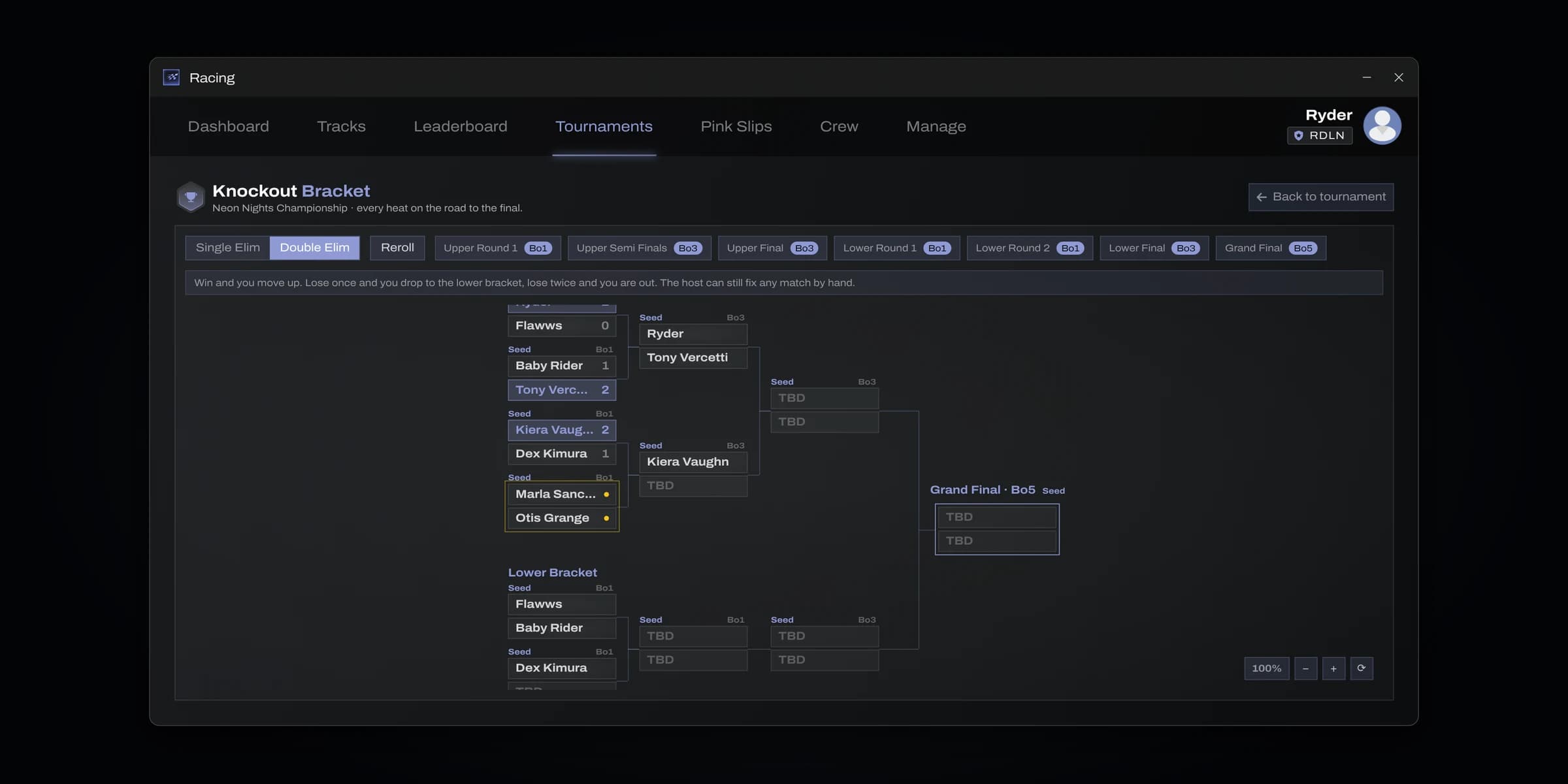Click Kiera Vaughn in the upper semi final
1568x784 pixels.
click(x=693, y=462)
